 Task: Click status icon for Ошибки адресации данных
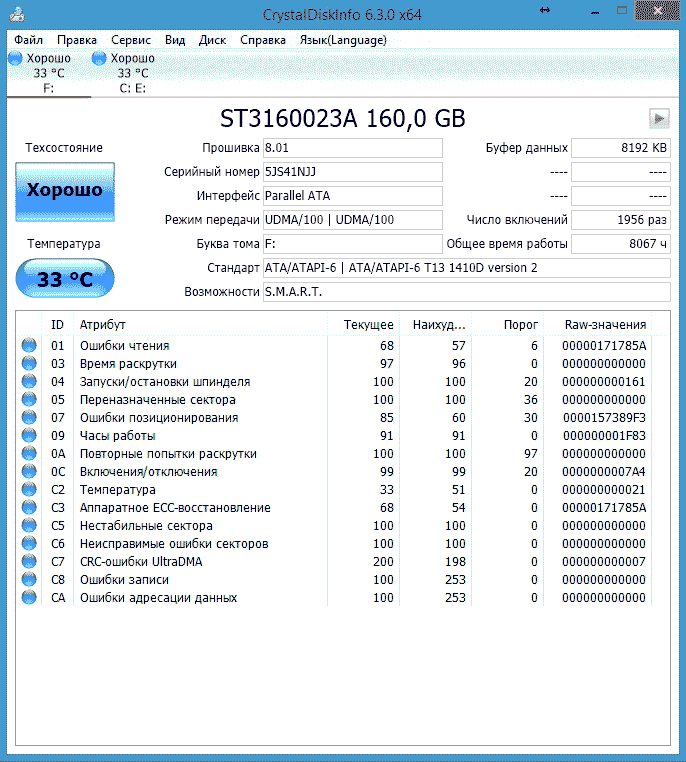tap(29, 597)
